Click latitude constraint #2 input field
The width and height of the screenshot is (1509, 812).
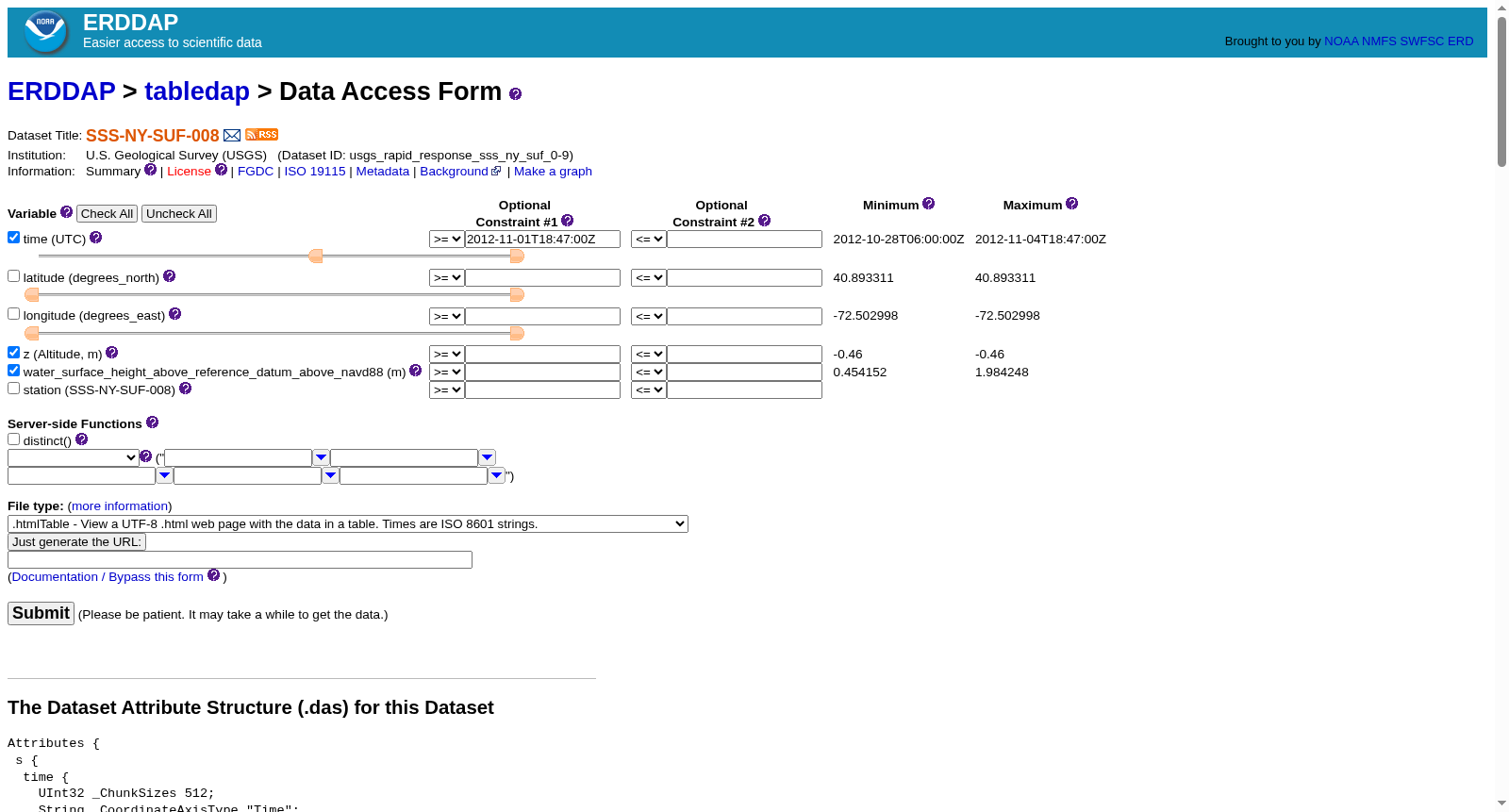[x=744, y=278]
